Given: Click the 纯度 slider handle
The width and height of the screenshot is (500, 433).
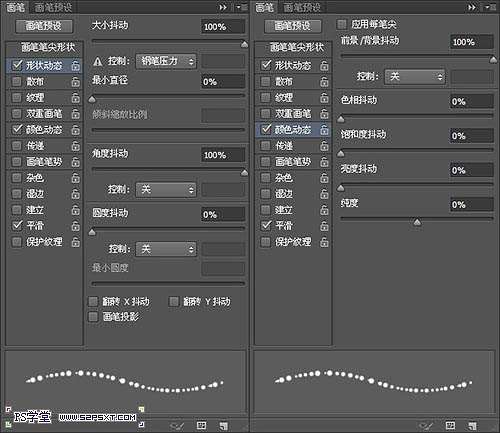Looking at the screenshot, I should point(417,222).
